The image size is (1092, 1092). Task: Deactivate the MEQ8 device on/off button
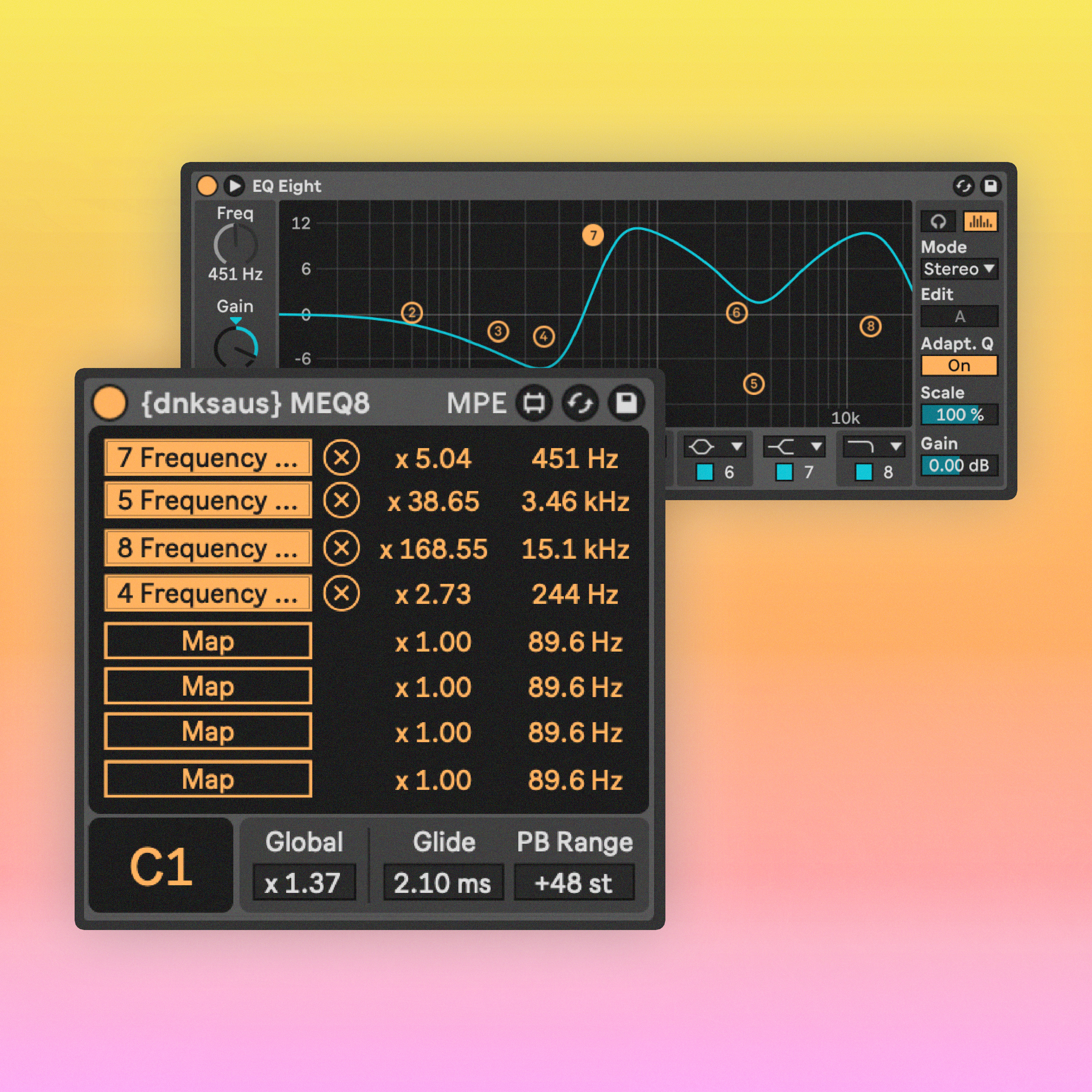coord(110,403)
